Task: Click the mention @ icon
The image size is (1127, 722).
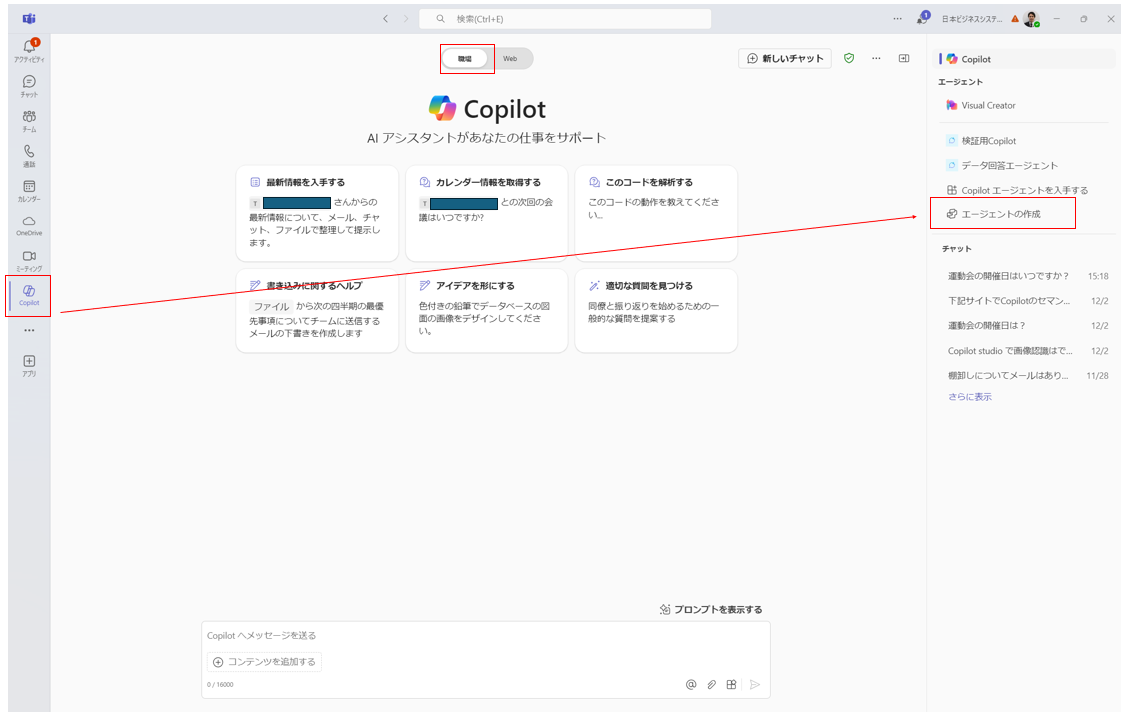Action: (x=691, y=685)
